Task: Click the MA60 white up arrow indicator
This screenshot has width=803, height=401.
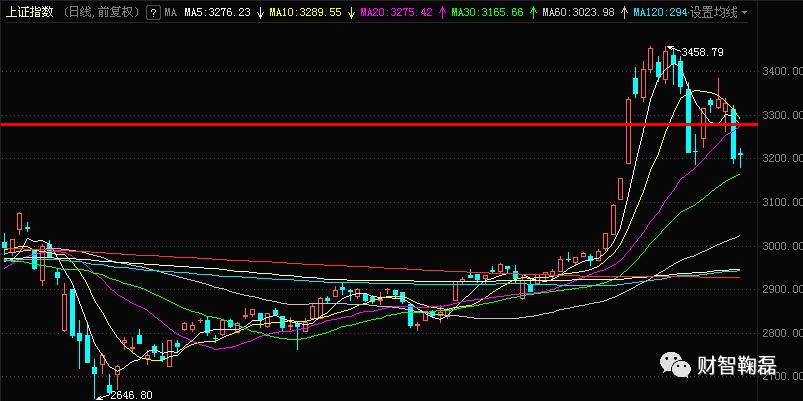Action: coord(623,13)
